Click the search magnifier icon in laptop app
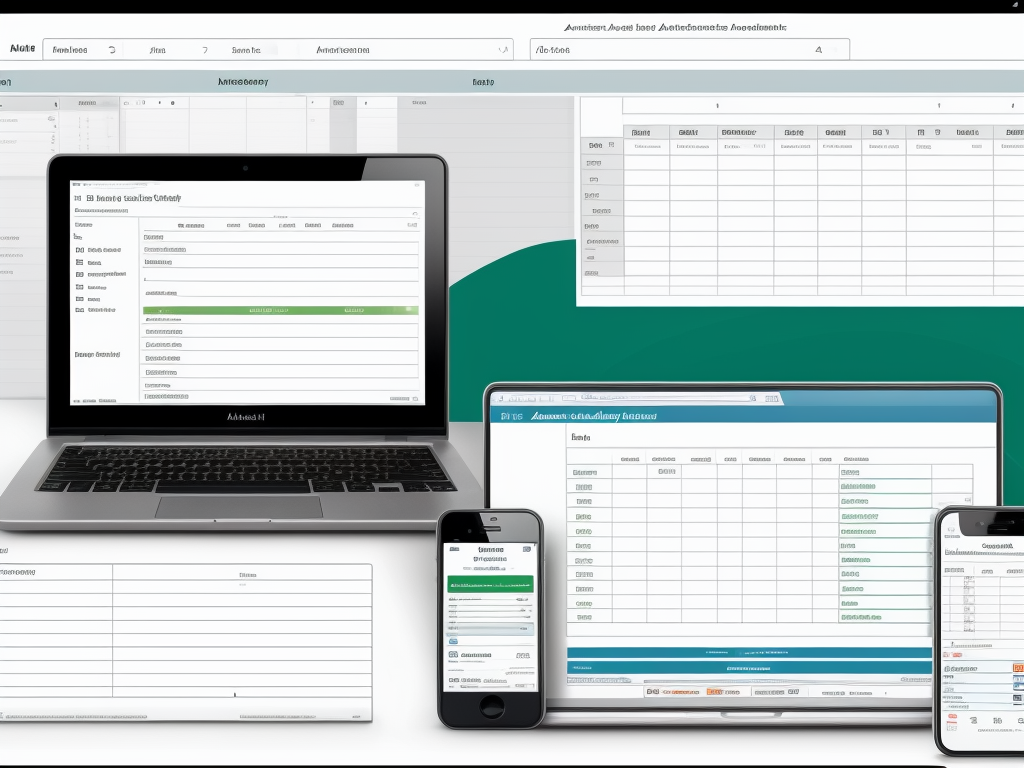1024x768 pixels. pyautogui.click(x=414, y=212)
